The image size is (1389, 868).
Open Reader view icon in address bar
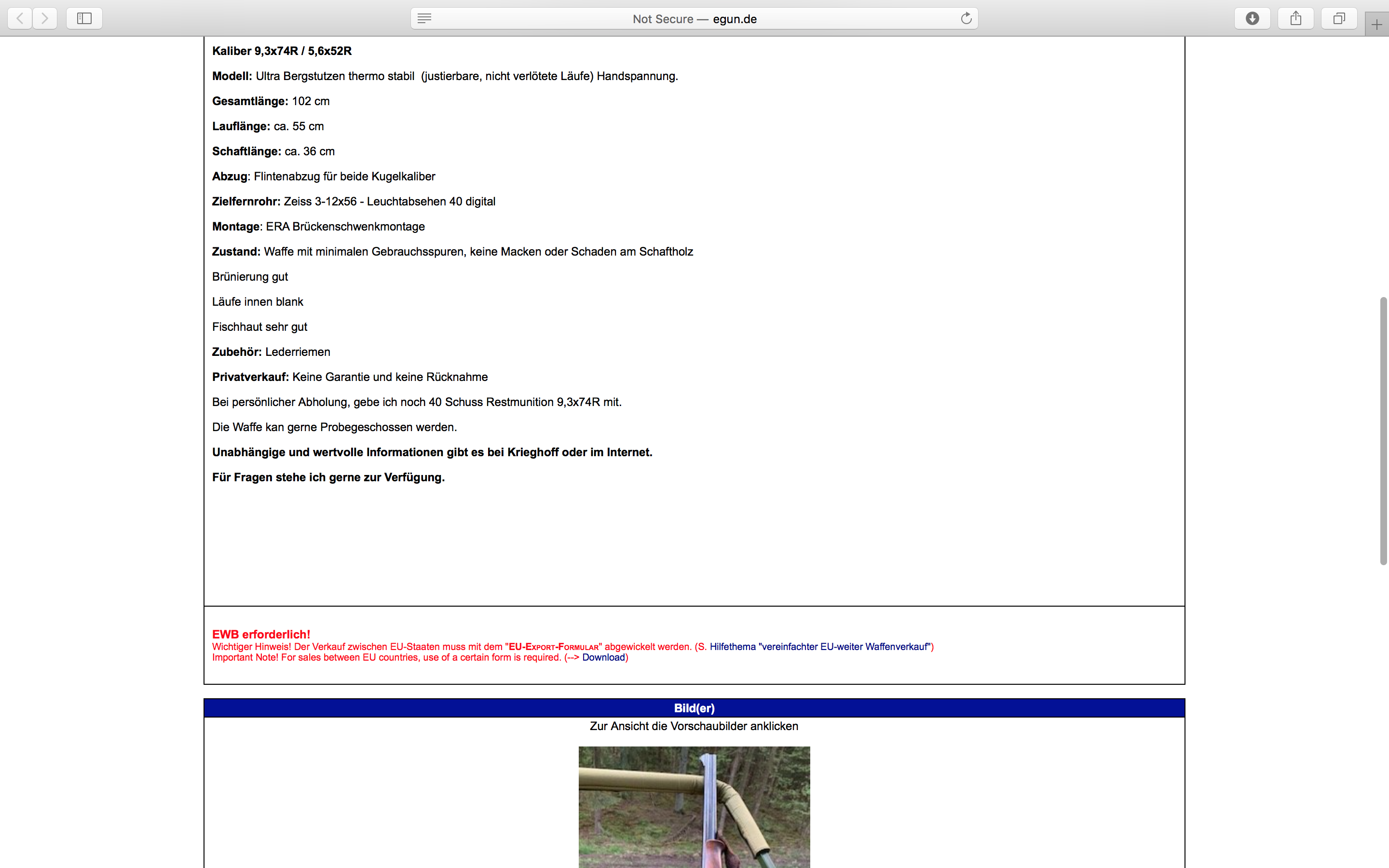click(x=424, y=18)
